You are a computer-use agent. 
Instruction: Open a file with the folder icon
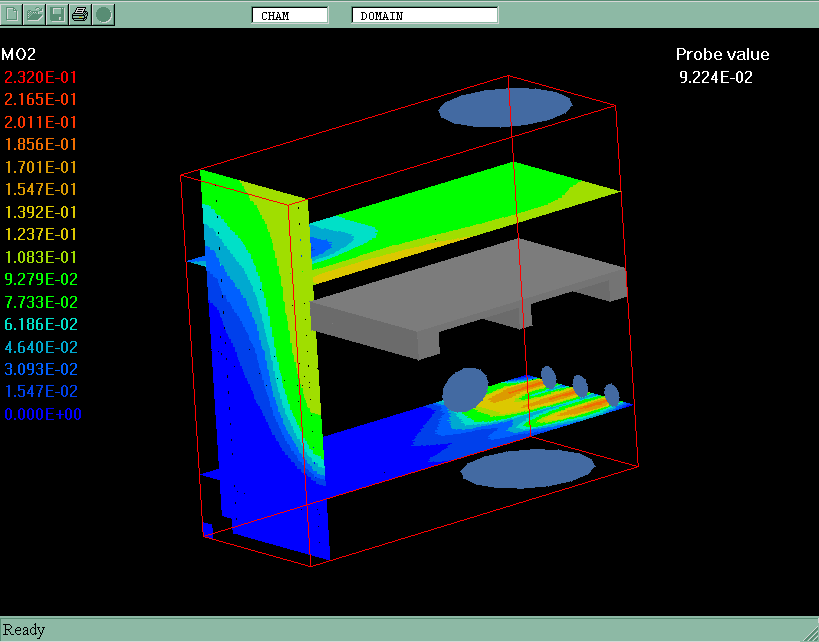click(35, 14)
